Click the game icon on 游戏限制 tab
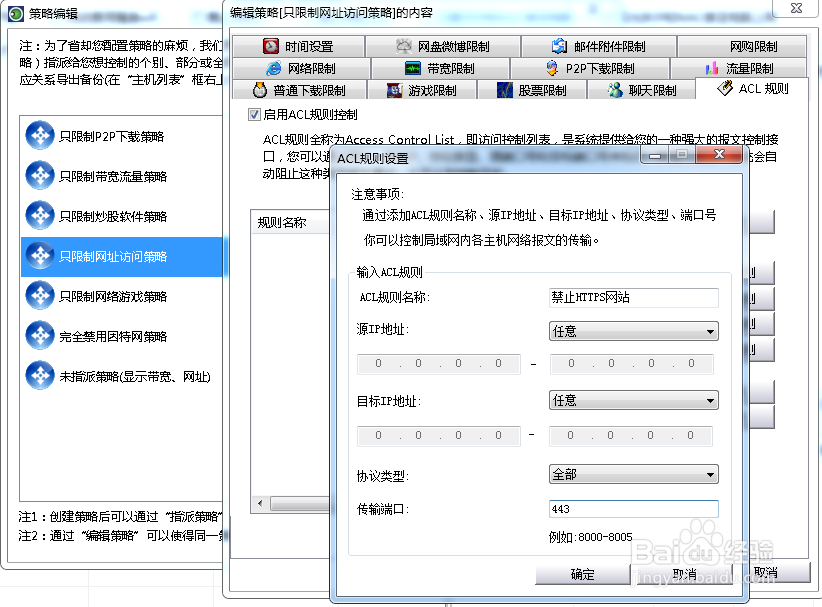822x607 pixels. click(393, 89)
